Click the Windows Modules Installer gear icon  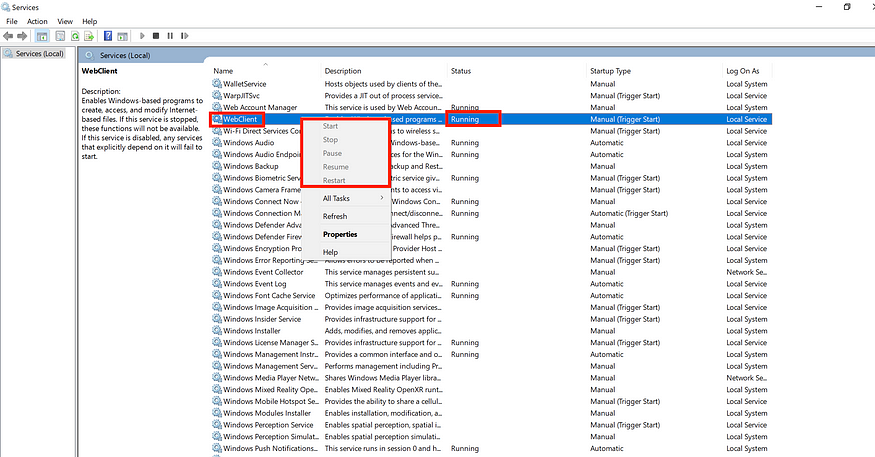(x=217, y=413)
